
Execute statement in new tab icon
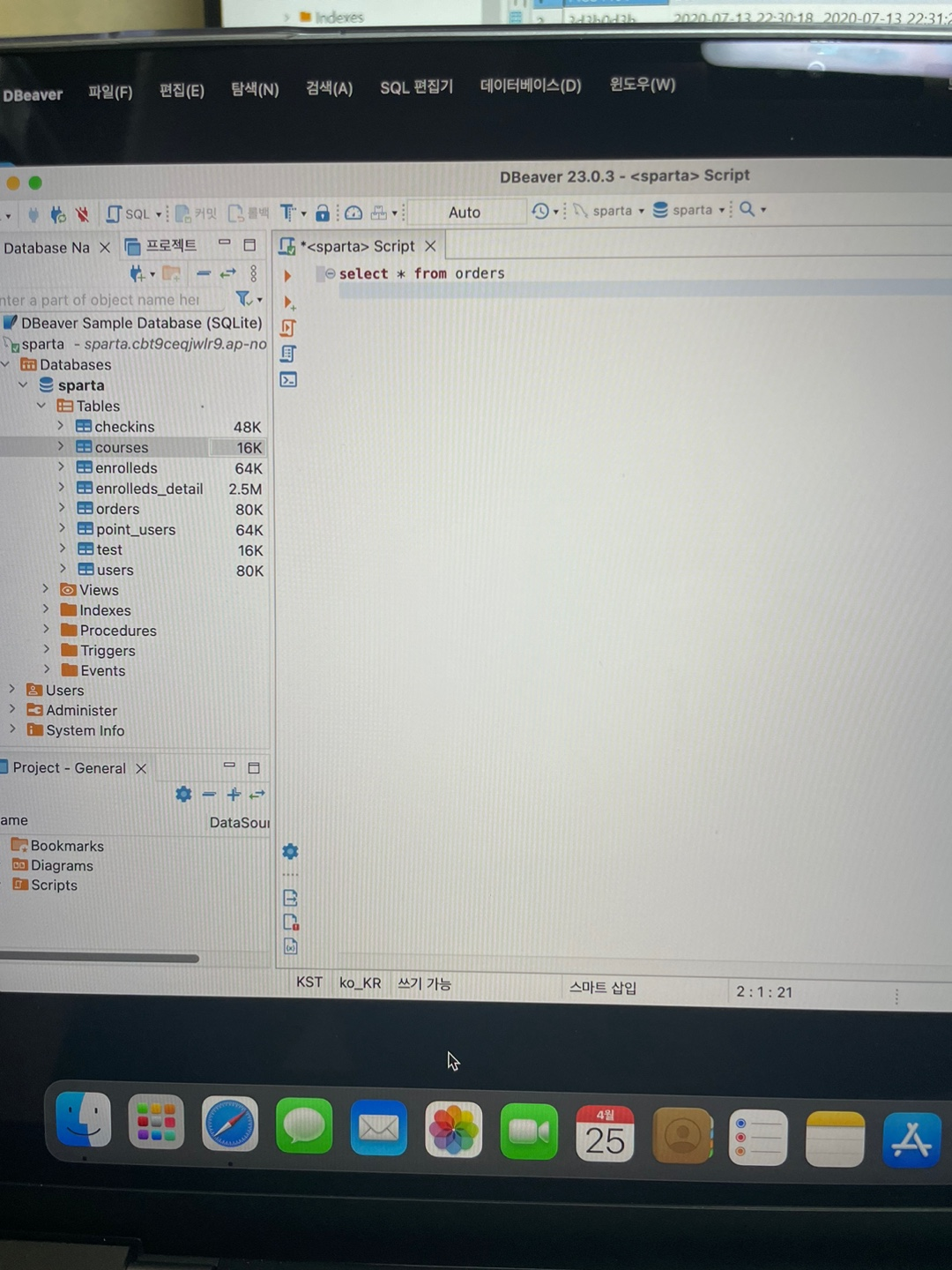(288, 303)
